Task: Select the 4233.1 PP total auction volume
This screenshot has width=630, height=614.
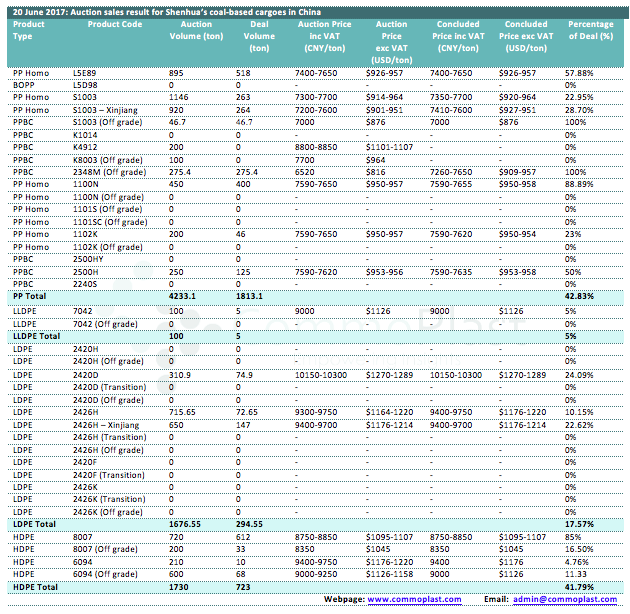Action: pos(183,296)
